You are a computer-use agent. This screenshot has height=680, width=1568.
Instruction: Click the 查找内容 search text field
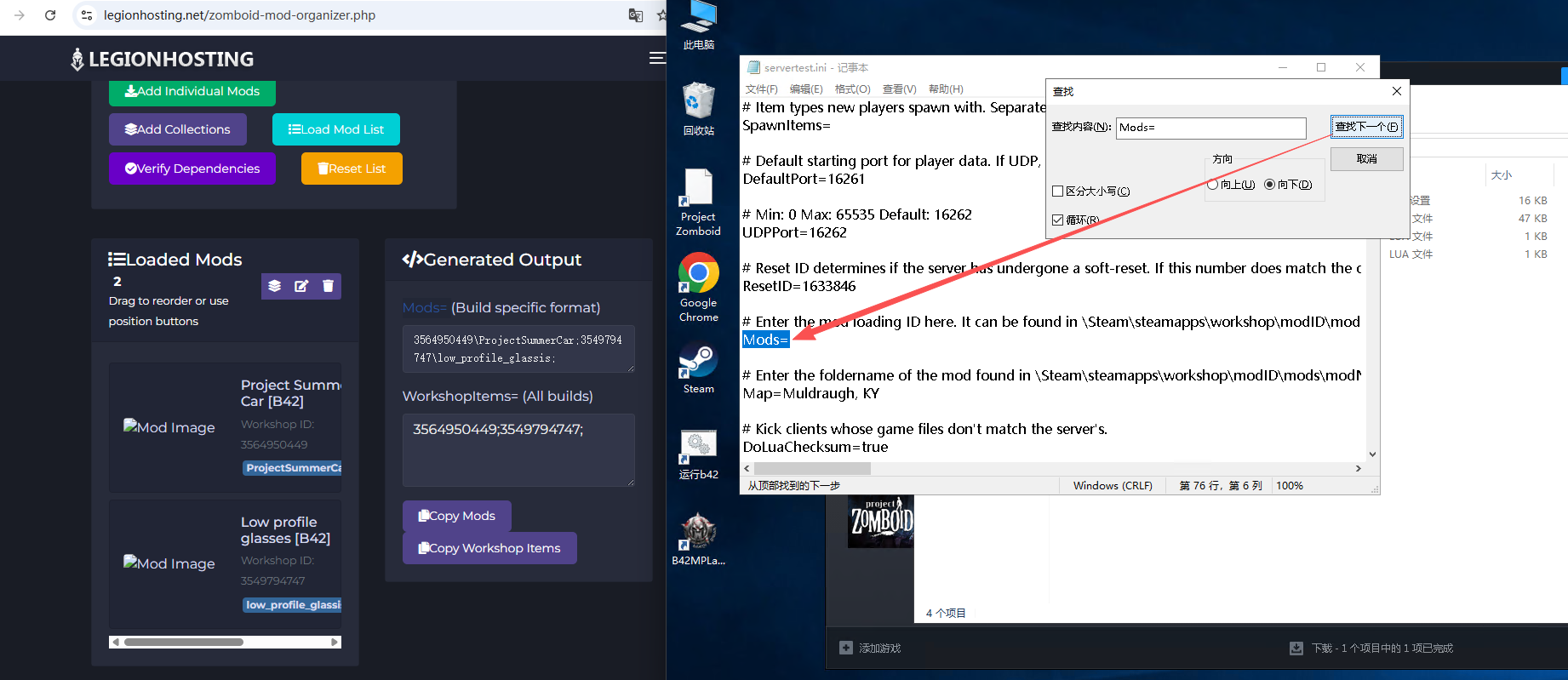(x=1210, y=128)
